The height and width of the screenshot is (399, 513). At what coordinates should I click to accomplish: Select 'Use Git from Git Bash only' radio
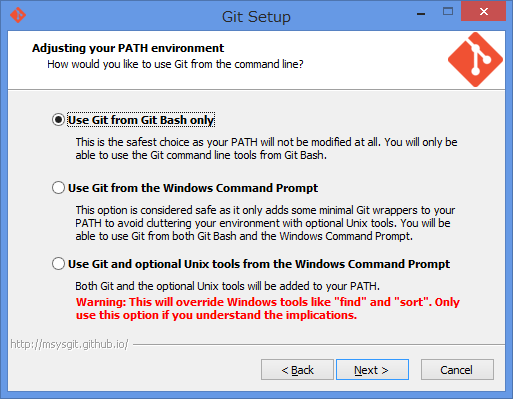(x=58, y=120)
